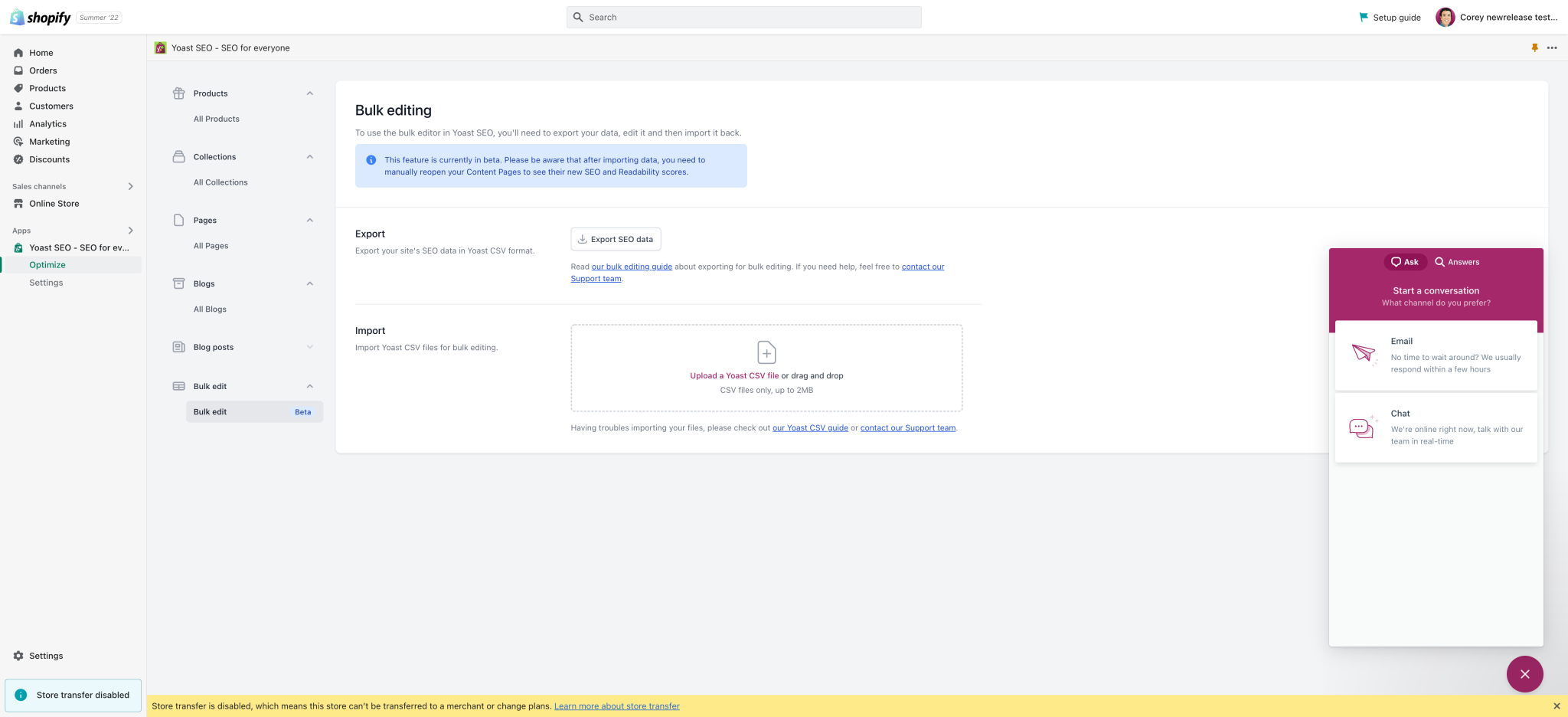
Task: Go to Products in the Shopify sidebar
Action: coord(47,88)
